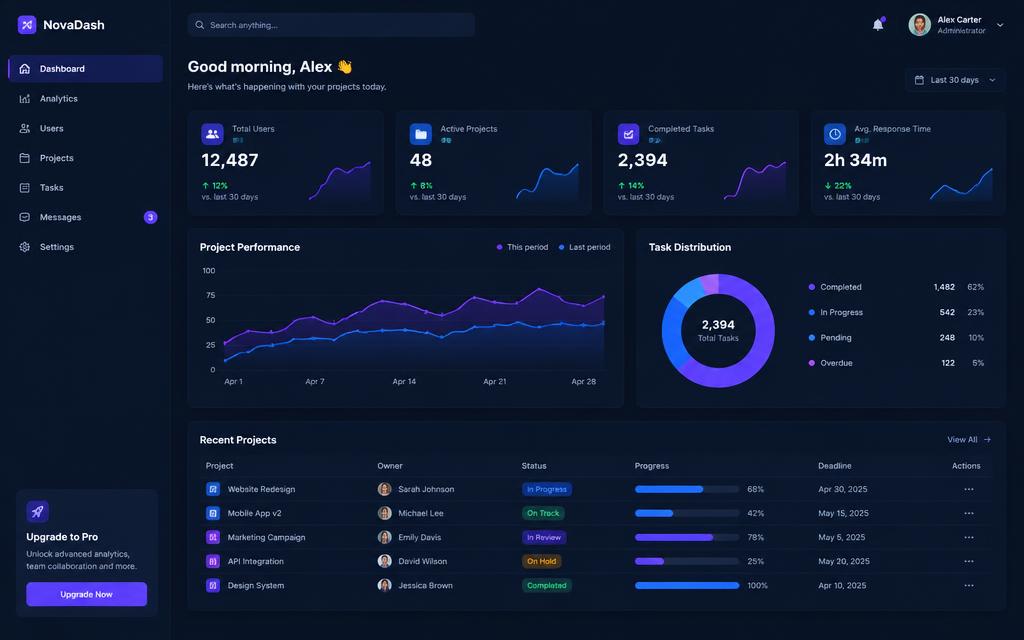Click Emily Davis's avatar

pyautogui.click(x=385, y=537)
